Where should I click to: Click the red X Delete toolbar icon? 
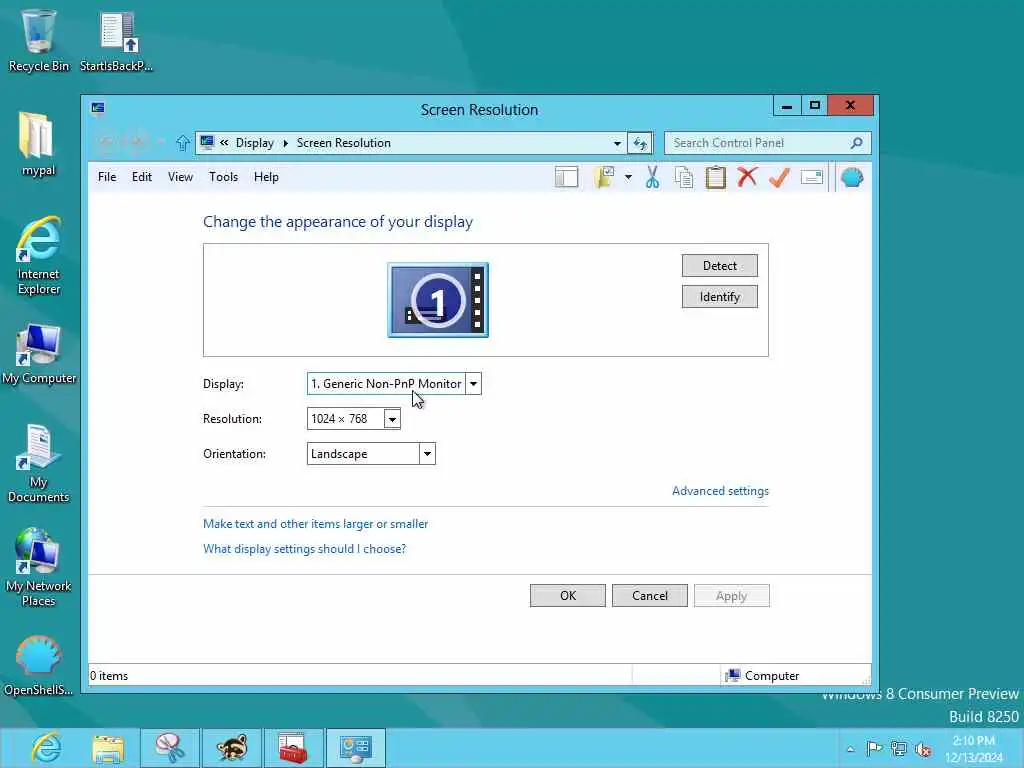[747, 177]
